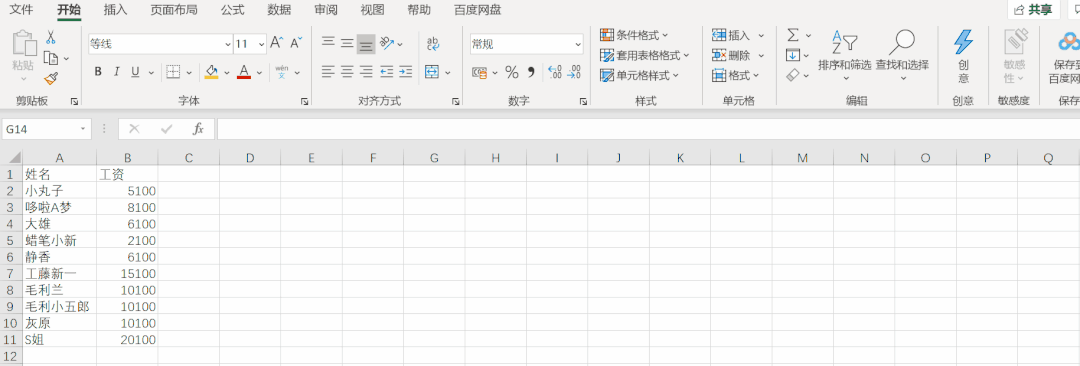The width and height of the screenshot is (1080, 366).
Task: Open the 剪贴板 group dialog launcher
Action: pos(74,101)
